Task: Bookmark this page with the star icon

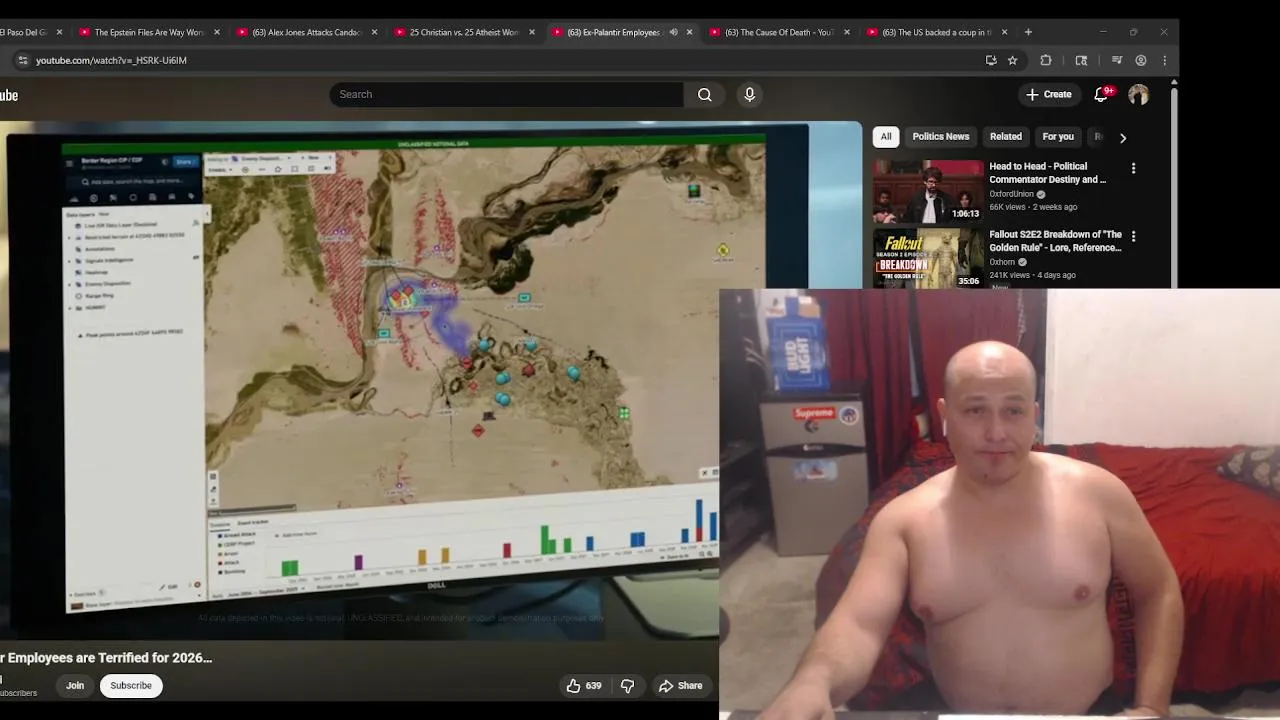Action: coord(1012,60)
